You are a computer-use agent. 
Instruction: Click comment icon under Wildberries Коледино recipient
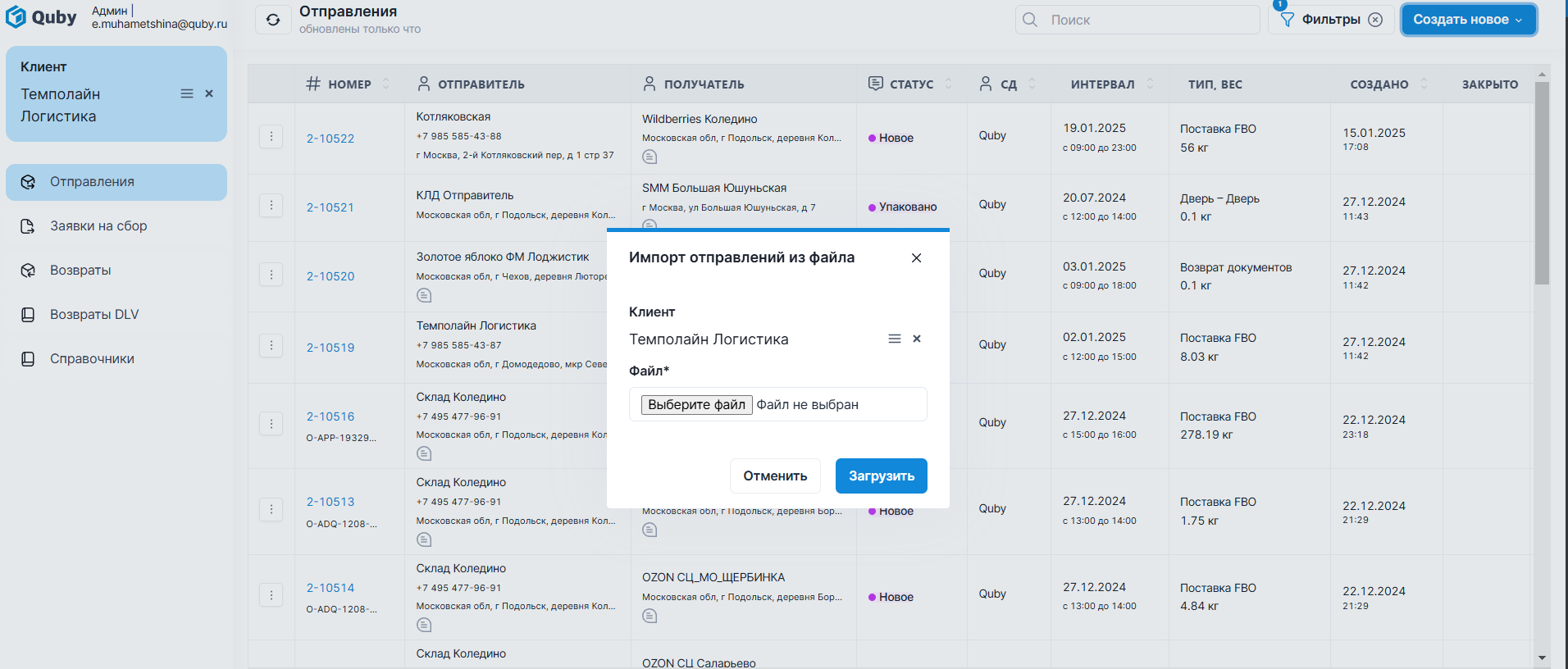(650, 157)
